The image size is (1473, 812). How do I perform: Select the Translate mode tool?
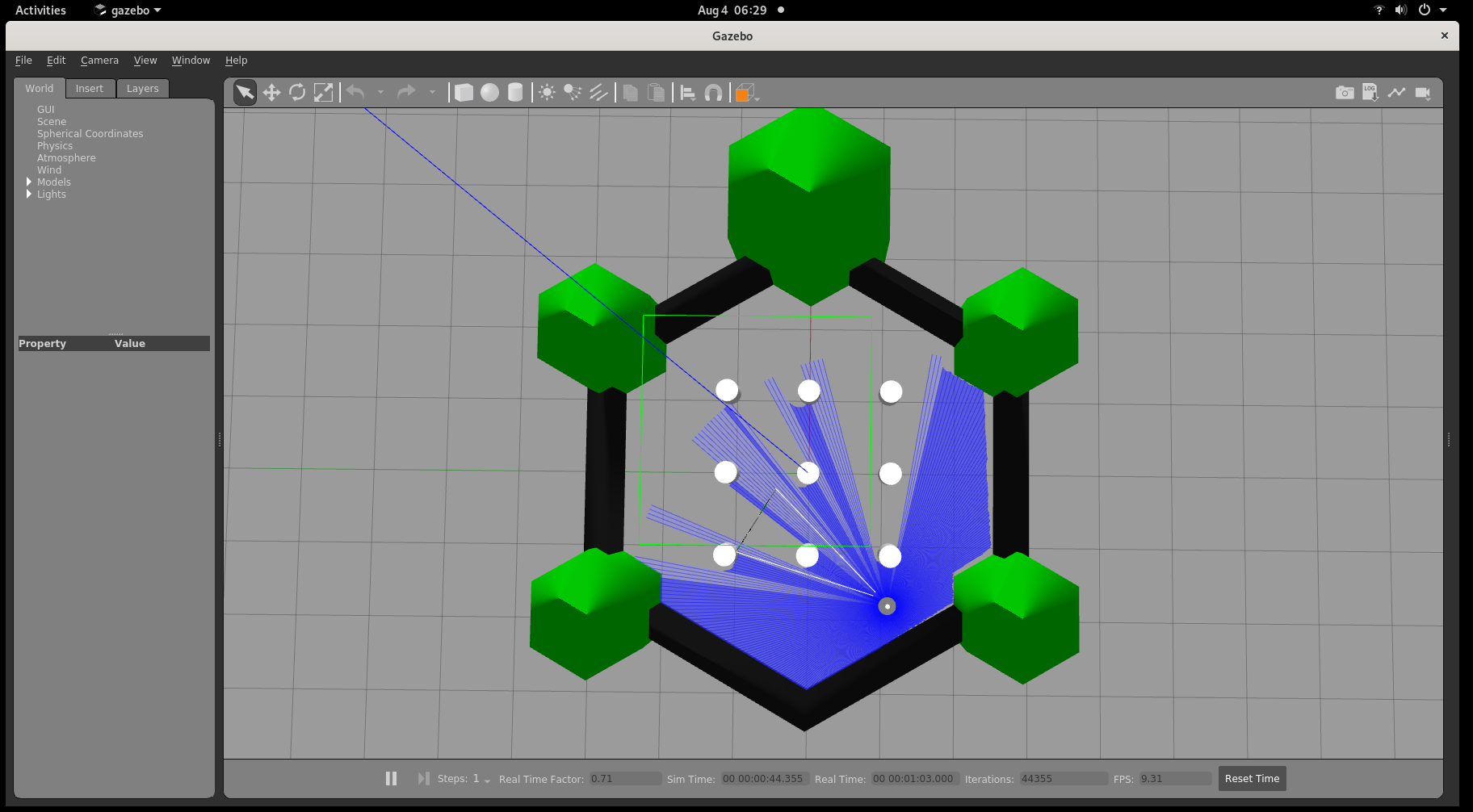pos(271,93)
